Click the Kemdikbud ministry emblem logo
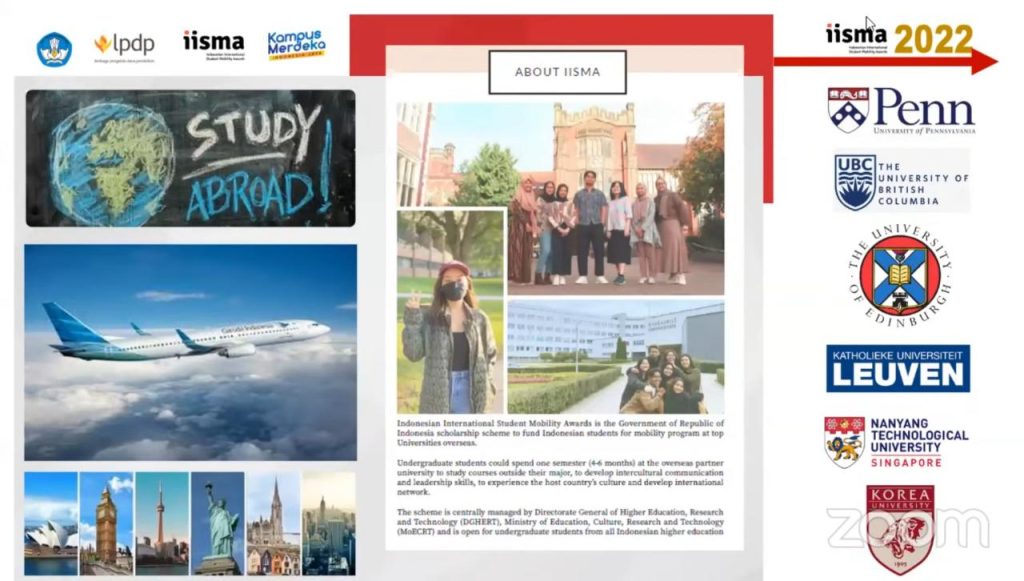Image resolution: width=1024 pixels, height=581 pixels. pos(54,49)
